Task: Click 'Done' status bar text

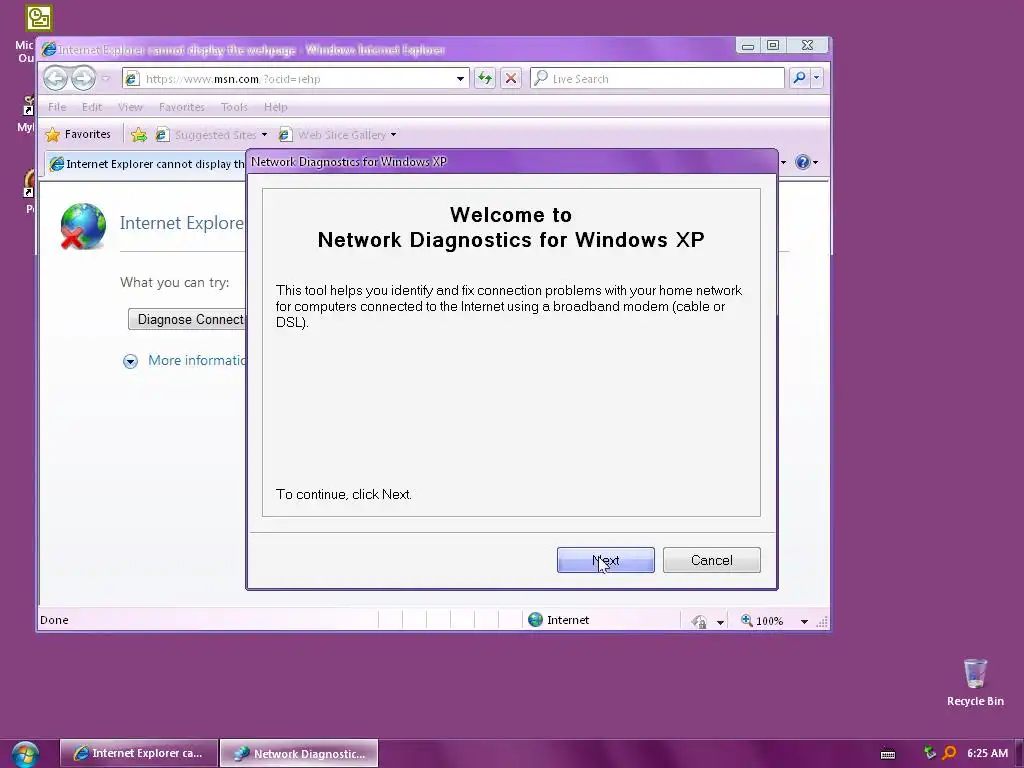Action: [54, 620]
